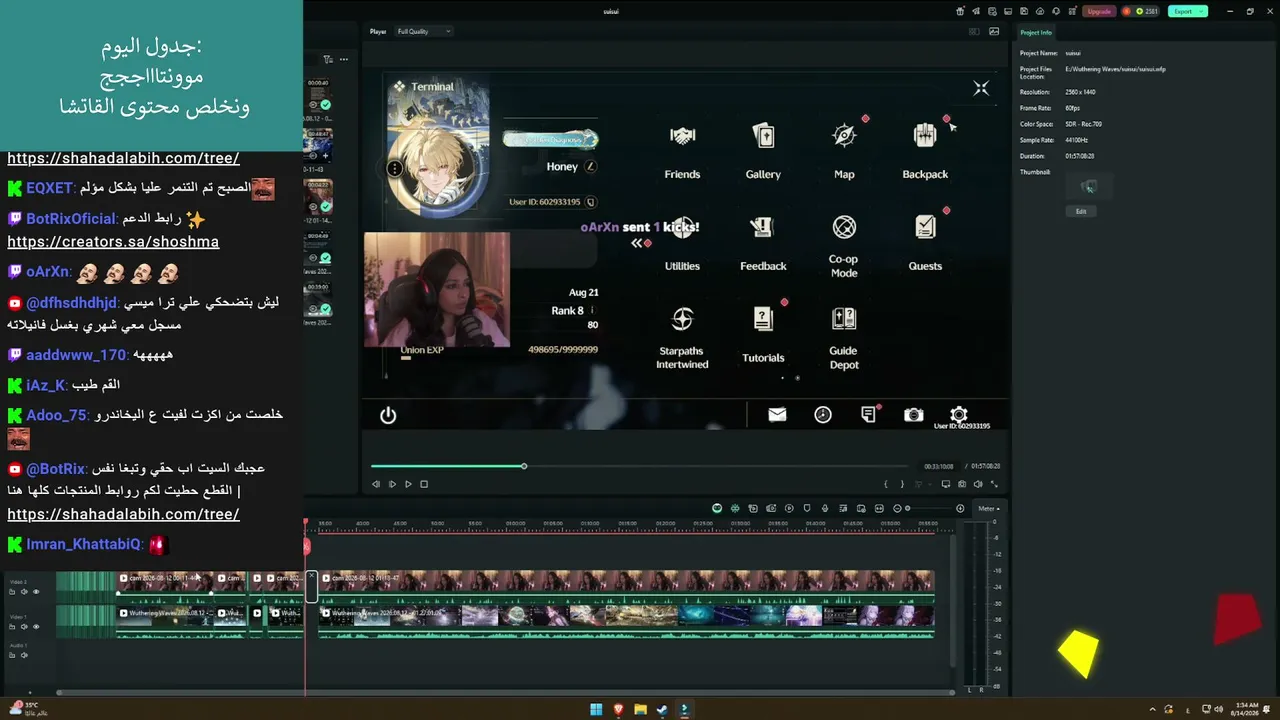Stop playback with the square stop button

424,484
